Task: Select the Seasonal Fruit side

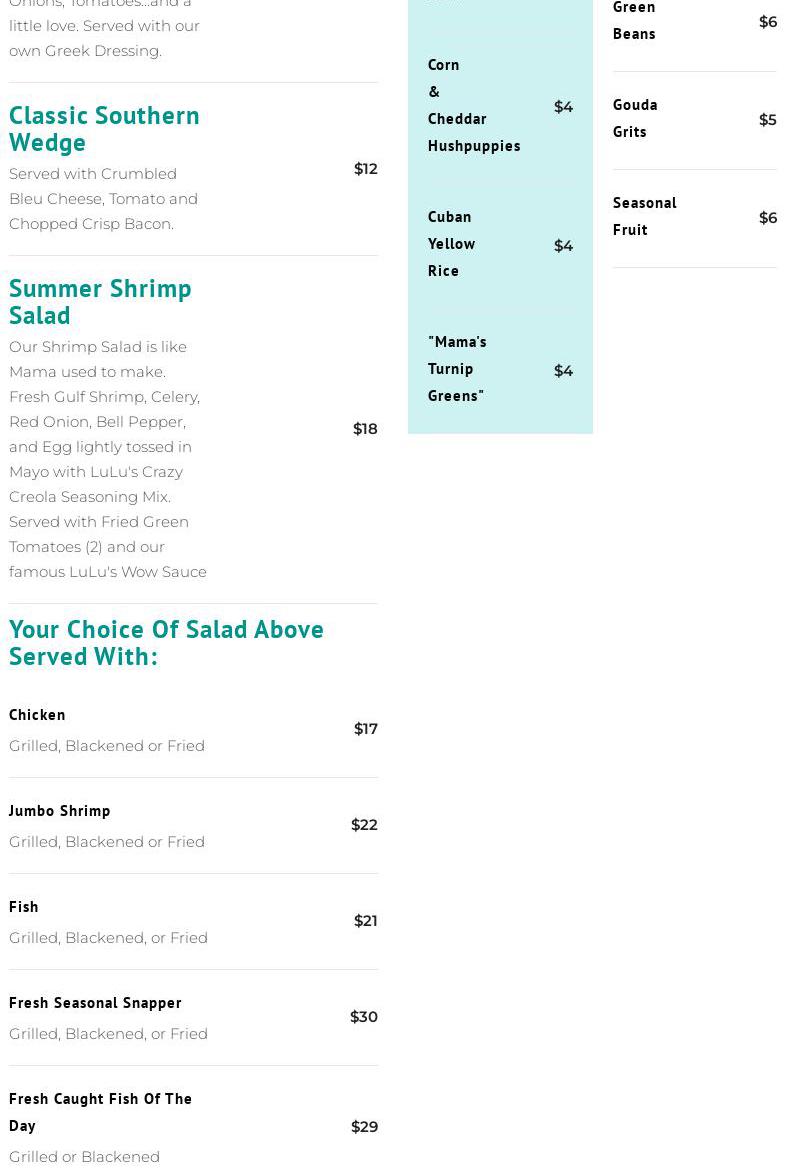Action: coord(644,216)
